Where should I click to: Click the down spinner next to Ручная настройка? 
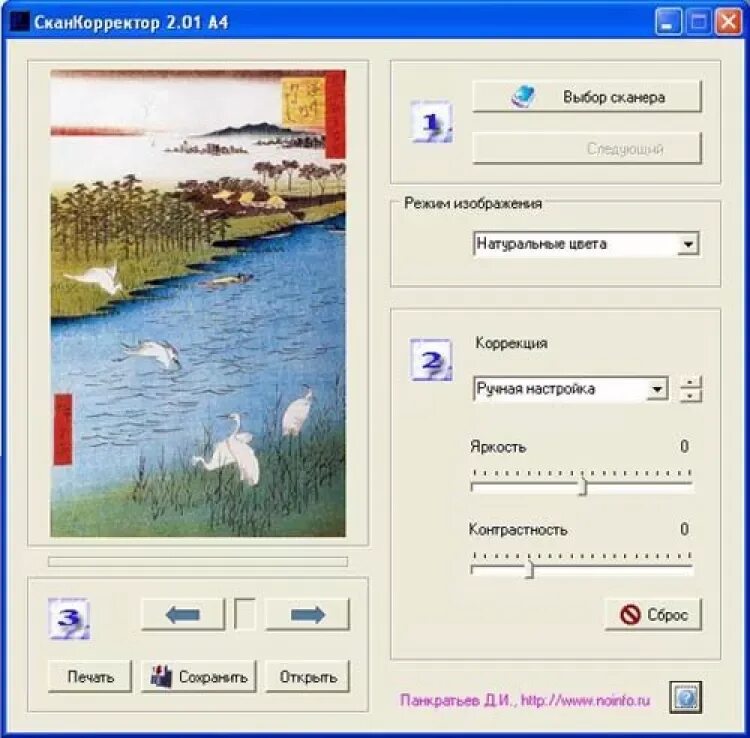click(690, 396)
